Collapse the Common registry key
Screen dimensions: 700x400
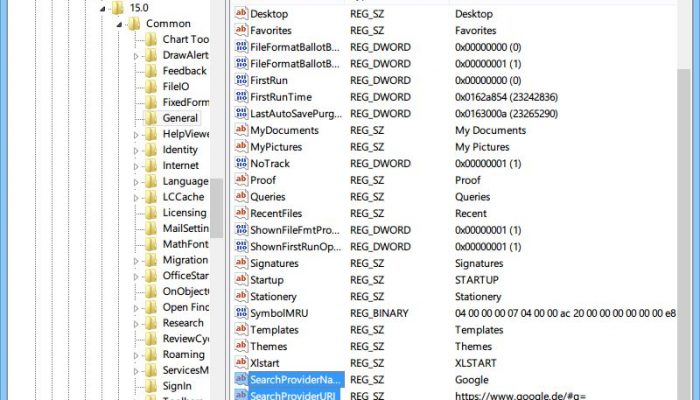[119, 24]
